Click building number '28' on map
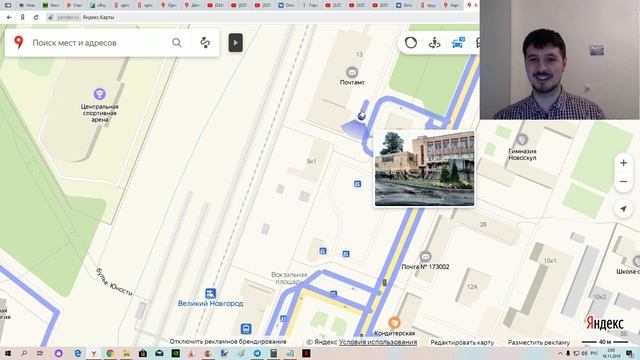640x360 pixels. pyautogui.click(x=483, y=224)
